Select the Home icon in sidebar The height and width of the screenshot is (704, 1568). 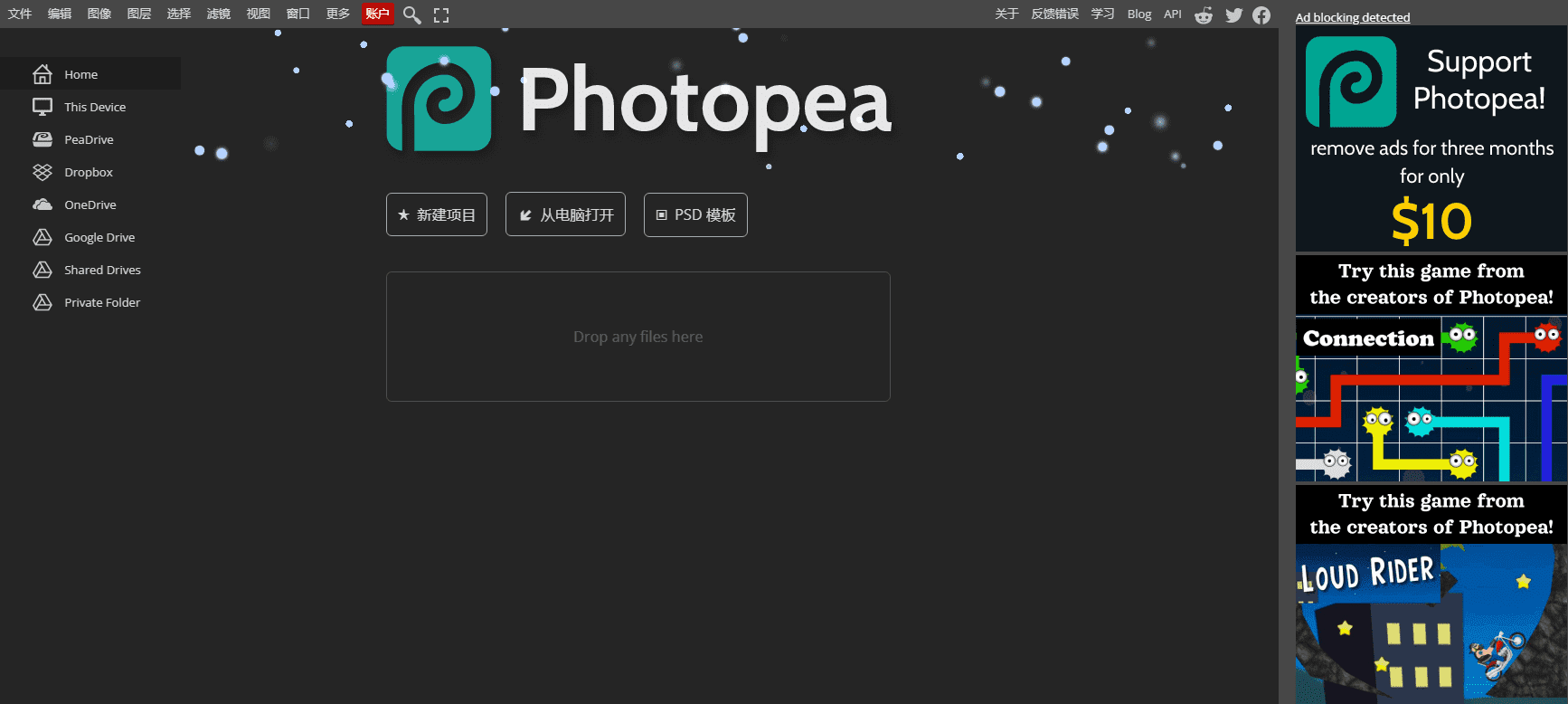tap(43, 74)
